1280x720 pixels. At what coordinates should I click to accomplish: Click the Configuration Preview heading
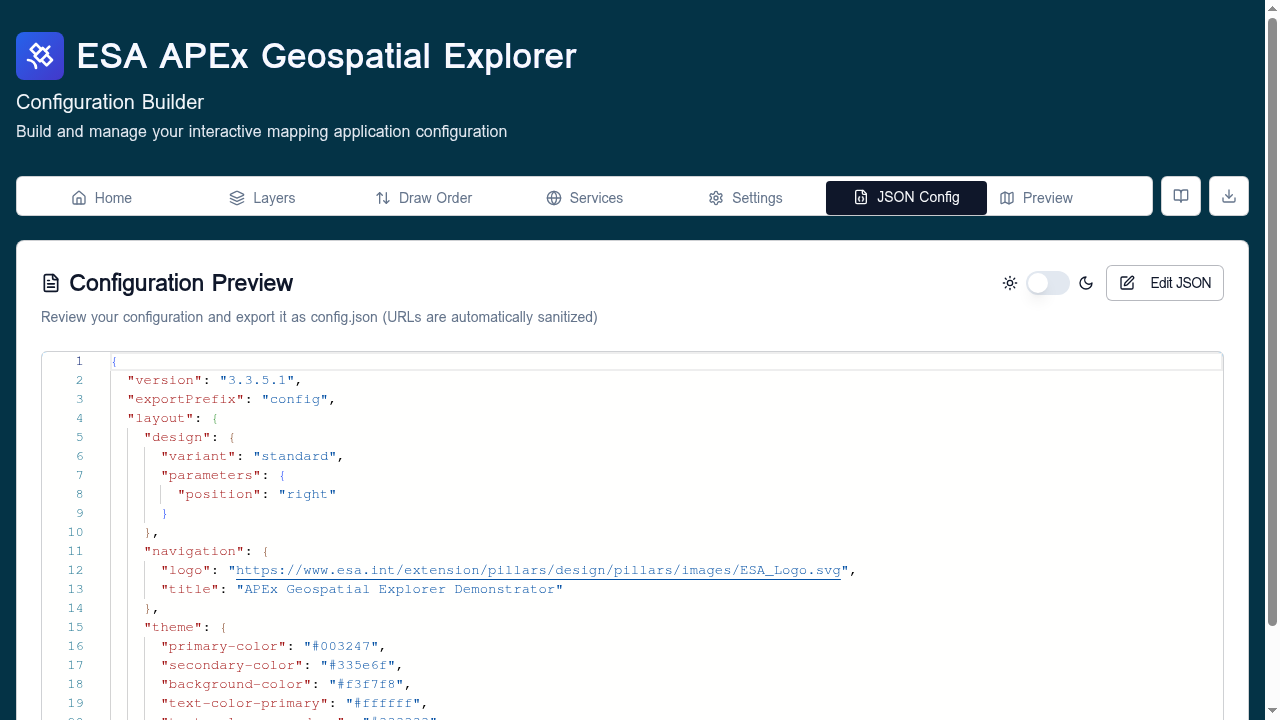click(x=181, y=283)
